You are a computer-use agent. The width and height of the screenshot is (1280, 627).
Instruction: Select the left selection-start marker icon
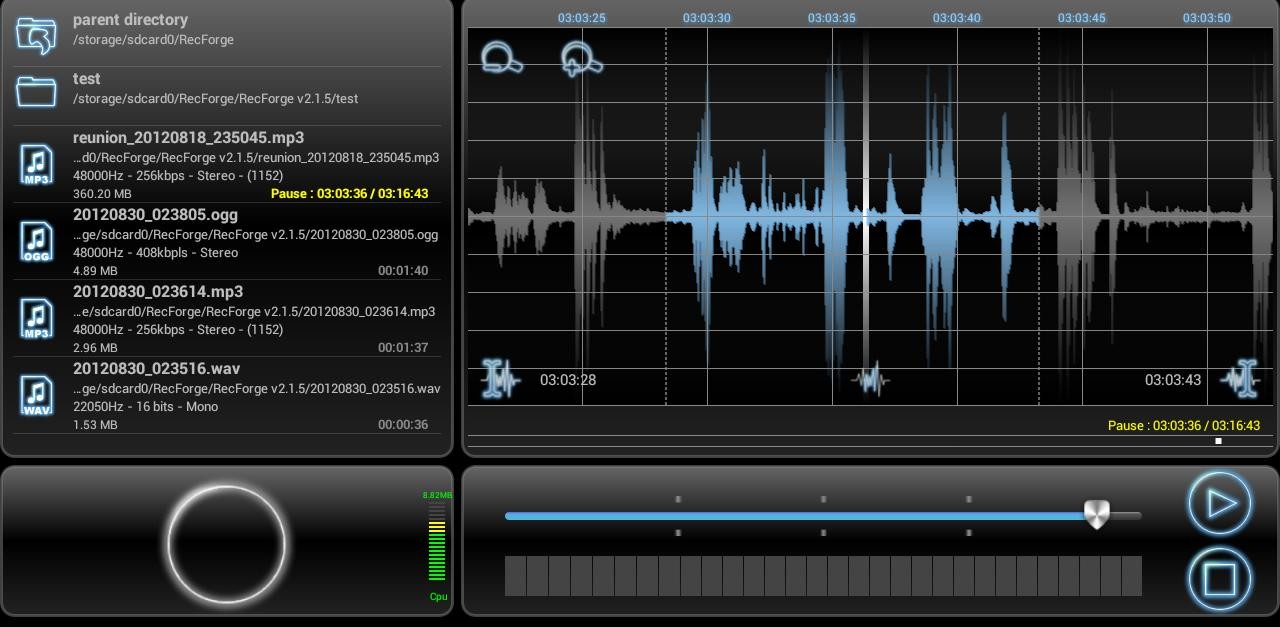pos(500,380)
